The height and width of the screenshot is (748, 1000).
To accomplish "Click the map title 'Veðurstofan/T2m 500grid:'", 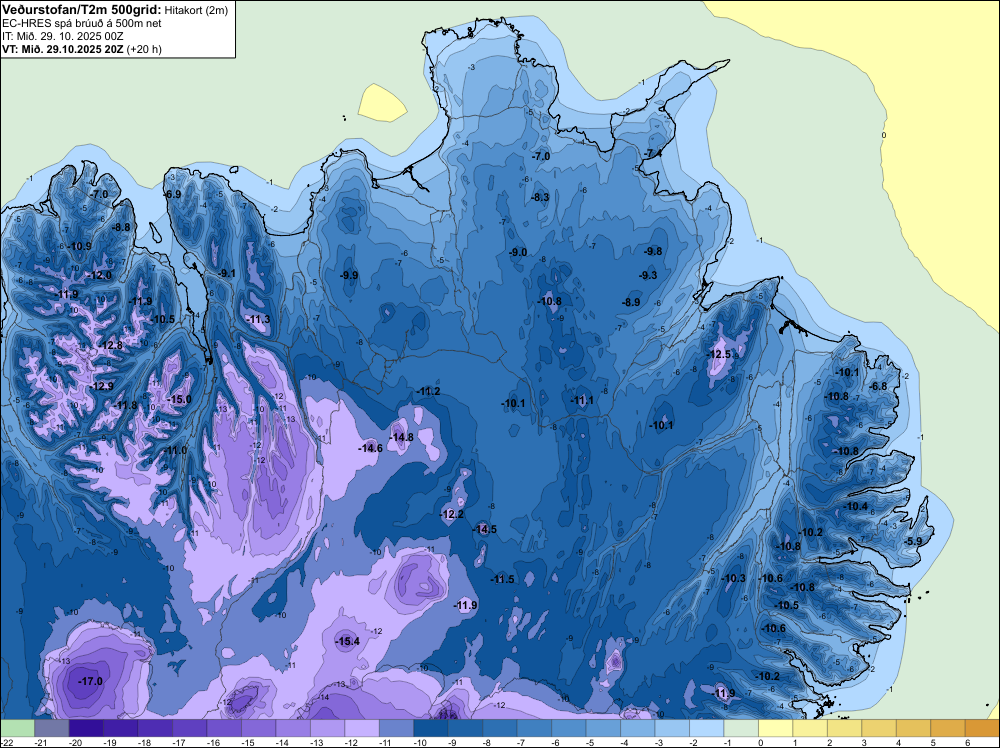I will (82, 10).
